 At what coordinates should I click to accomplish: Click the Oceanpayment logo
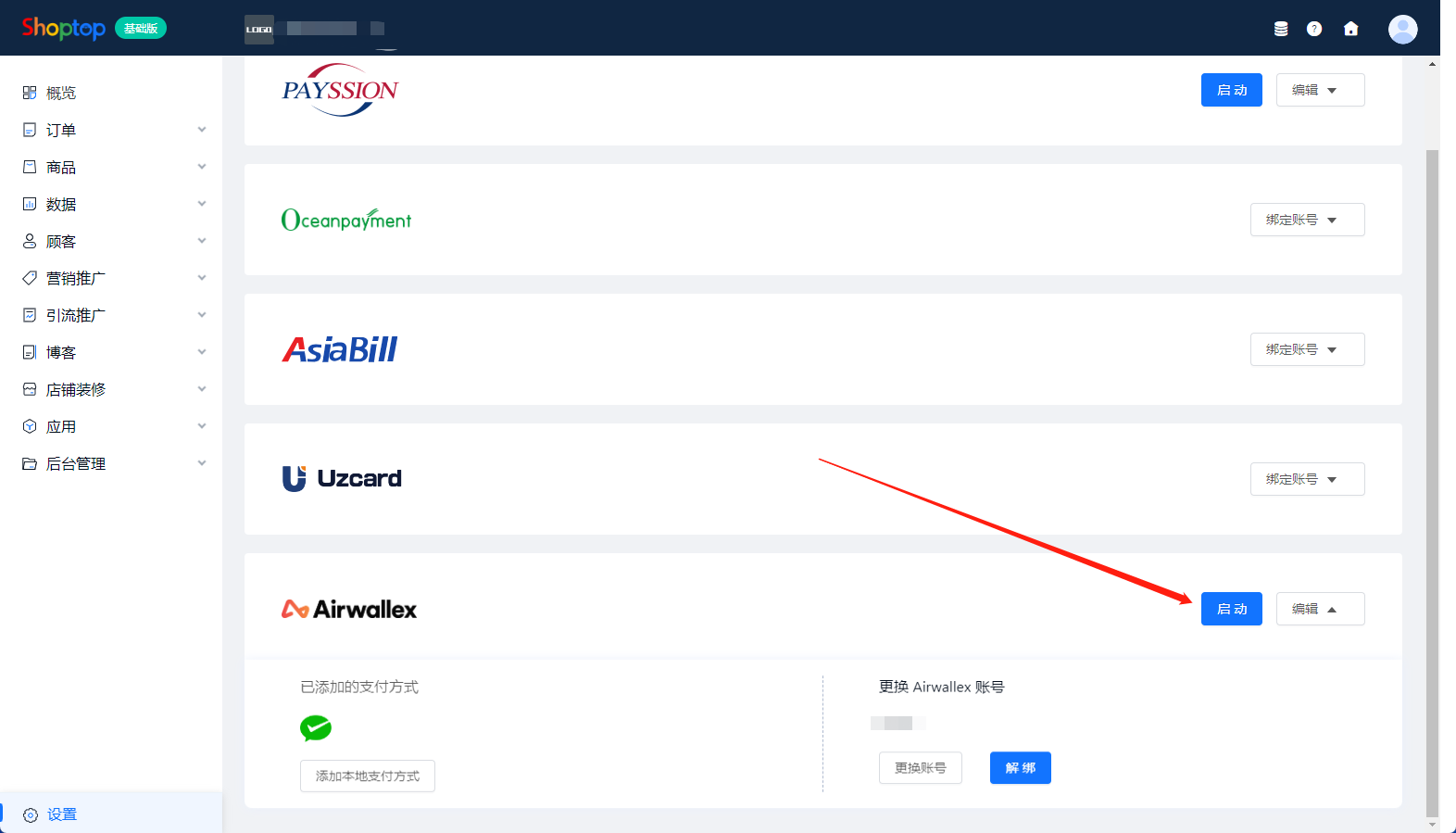point(346,220)
